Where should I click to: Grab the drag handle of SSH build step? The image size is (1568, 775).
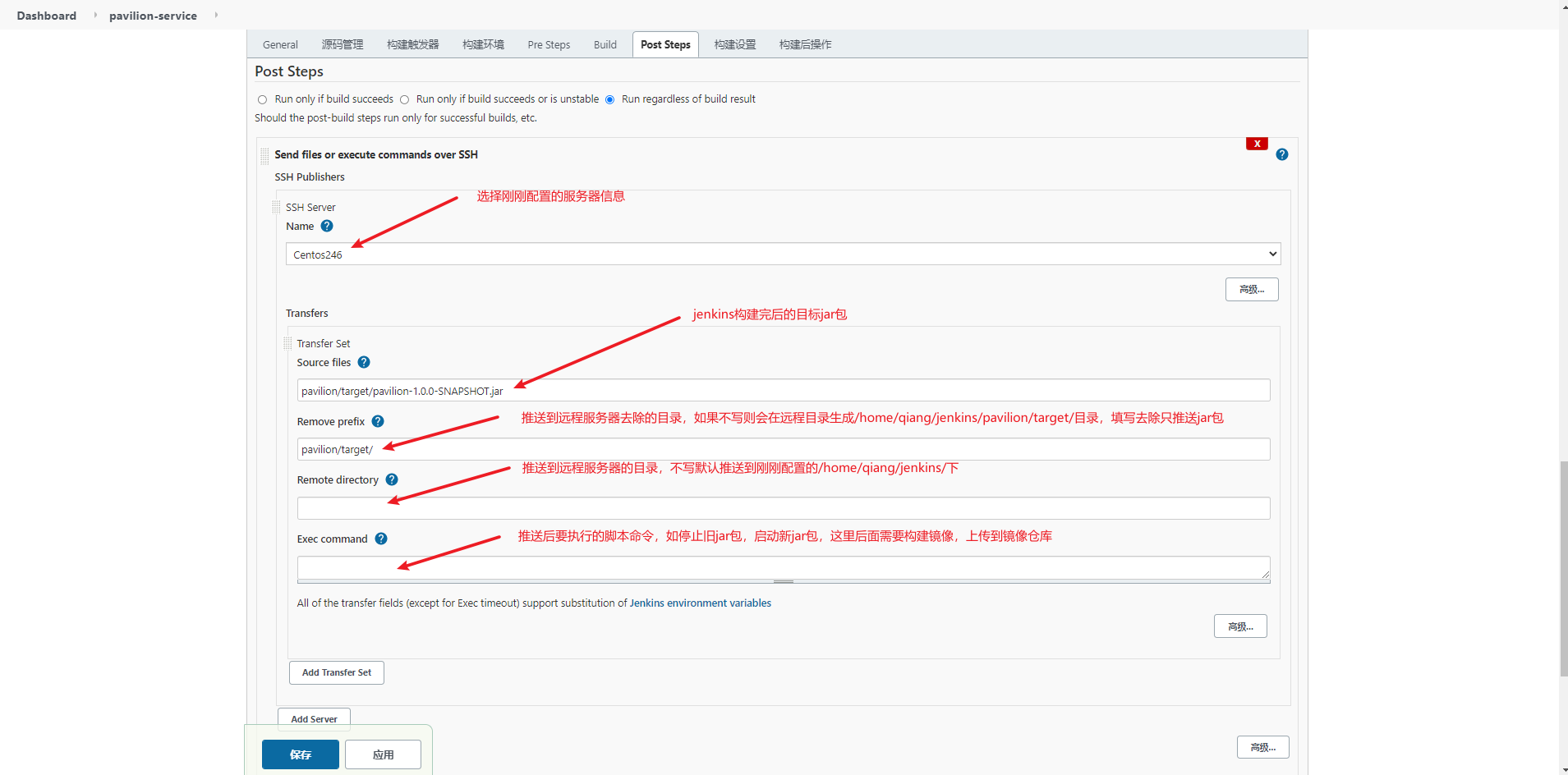click(264, 156)
